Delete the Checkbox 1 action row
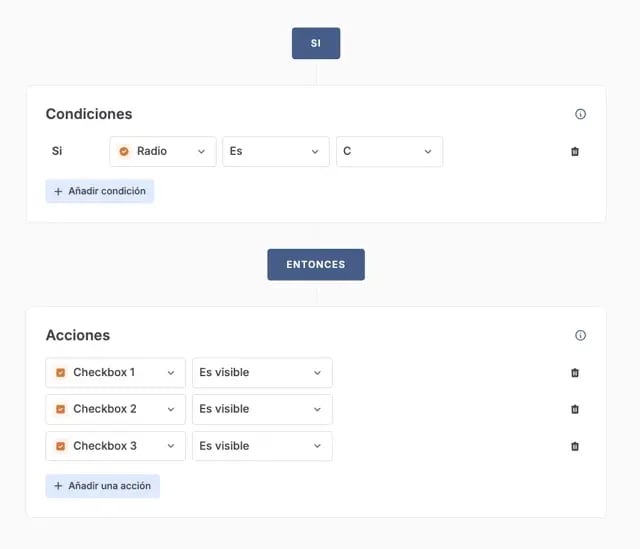640x549 pixels. pyautogui.click(x=574, y=373)
